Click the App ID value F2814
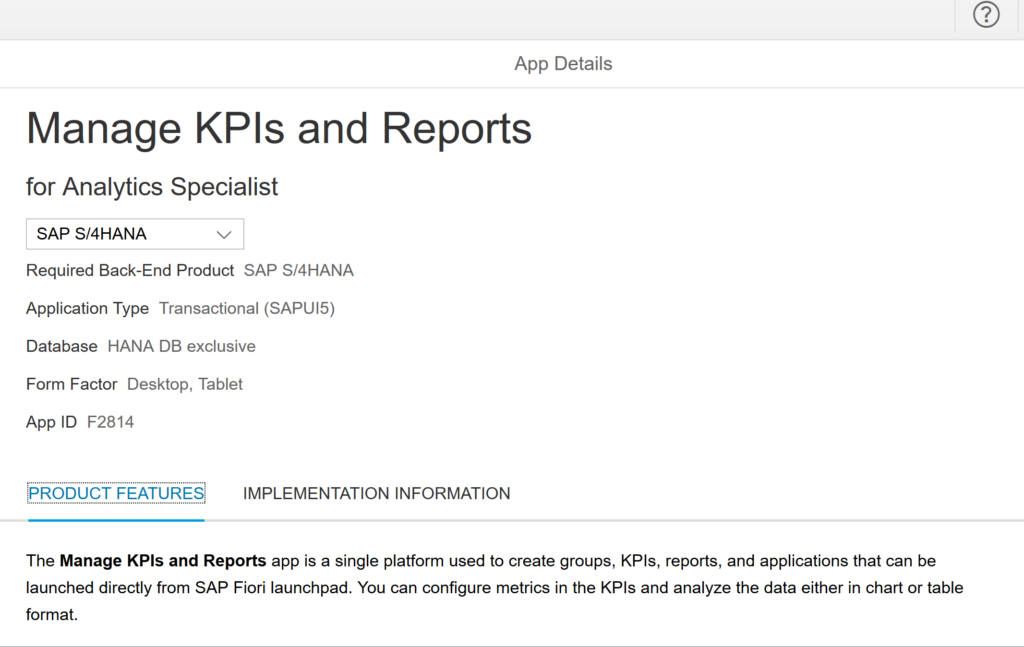This screenshot has width=1024, height=647. (111, 421)
